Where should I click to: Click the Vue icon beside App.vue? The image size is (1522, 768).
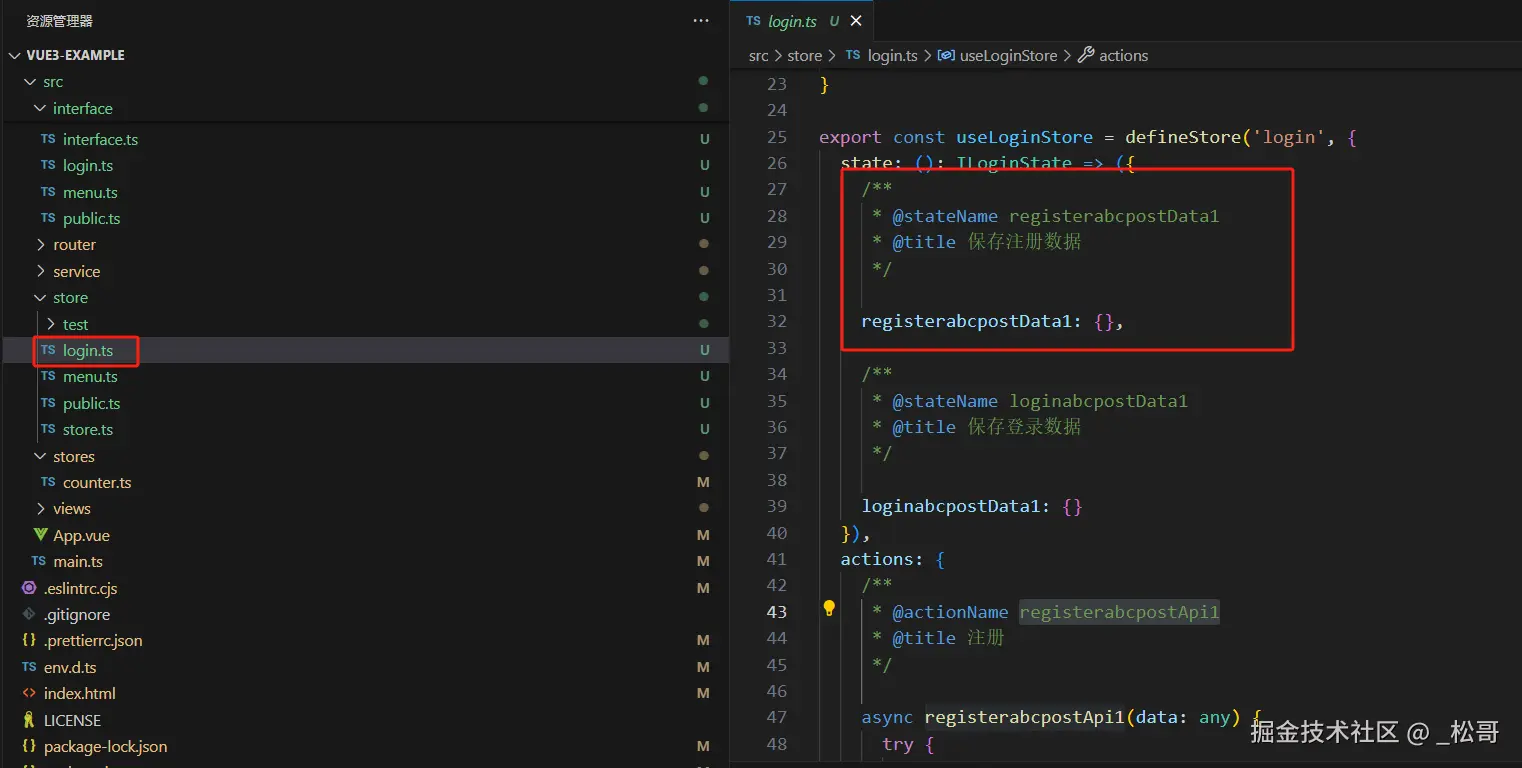pos(40,535)
